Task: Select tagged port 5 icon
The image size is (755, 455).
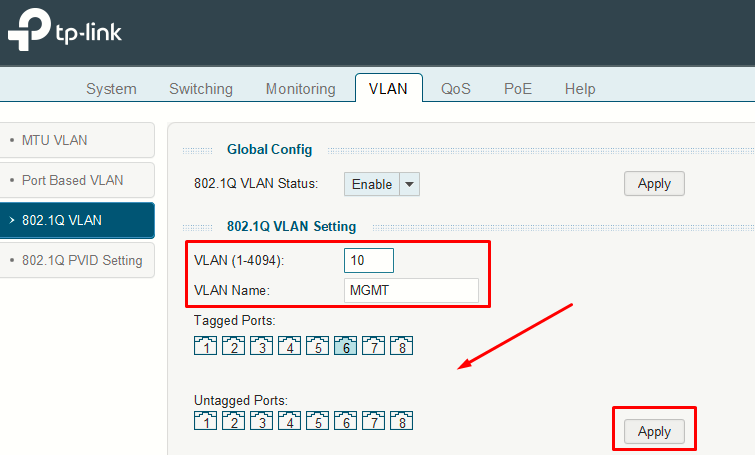Action: [x=317, y=345]
